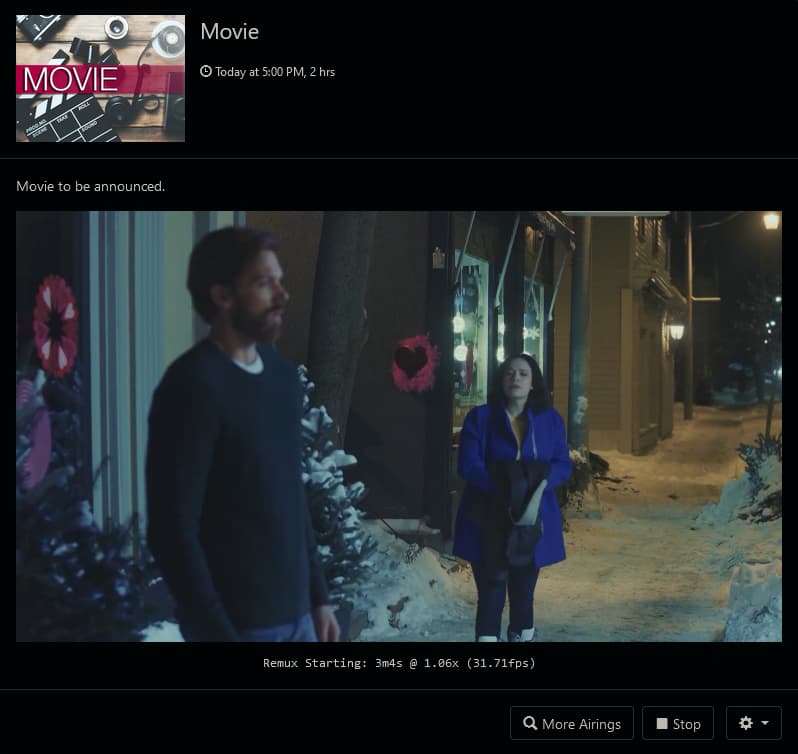Viewport: 798px width, 754px height.
Task: Click the magnifying glass search icon
Action: 530,723
